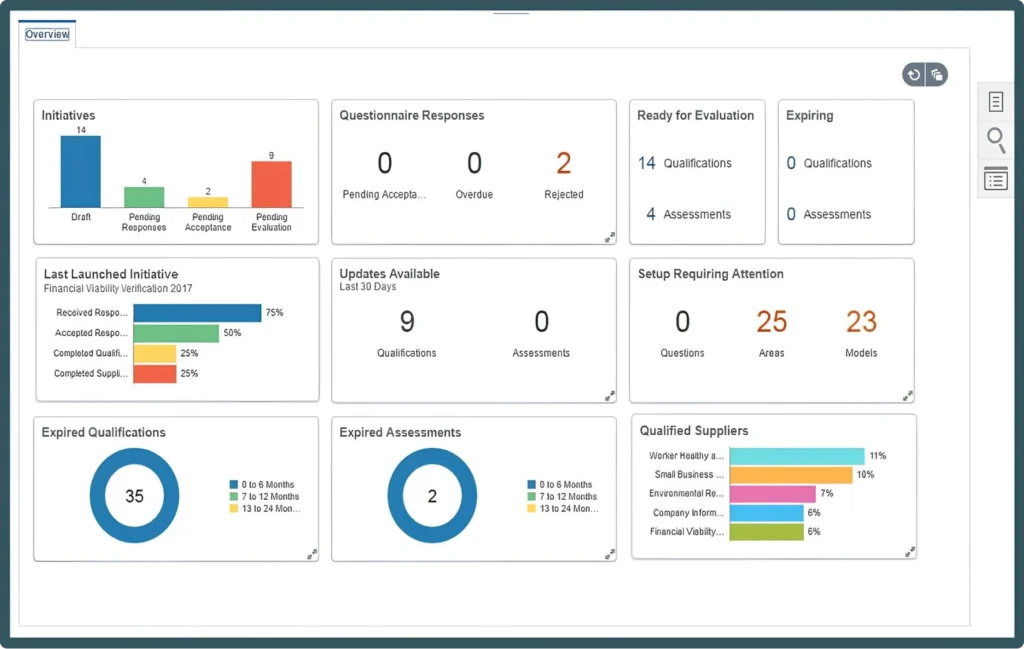
Task: Open the document panel in right sidebar
Action: click(996, 102)
